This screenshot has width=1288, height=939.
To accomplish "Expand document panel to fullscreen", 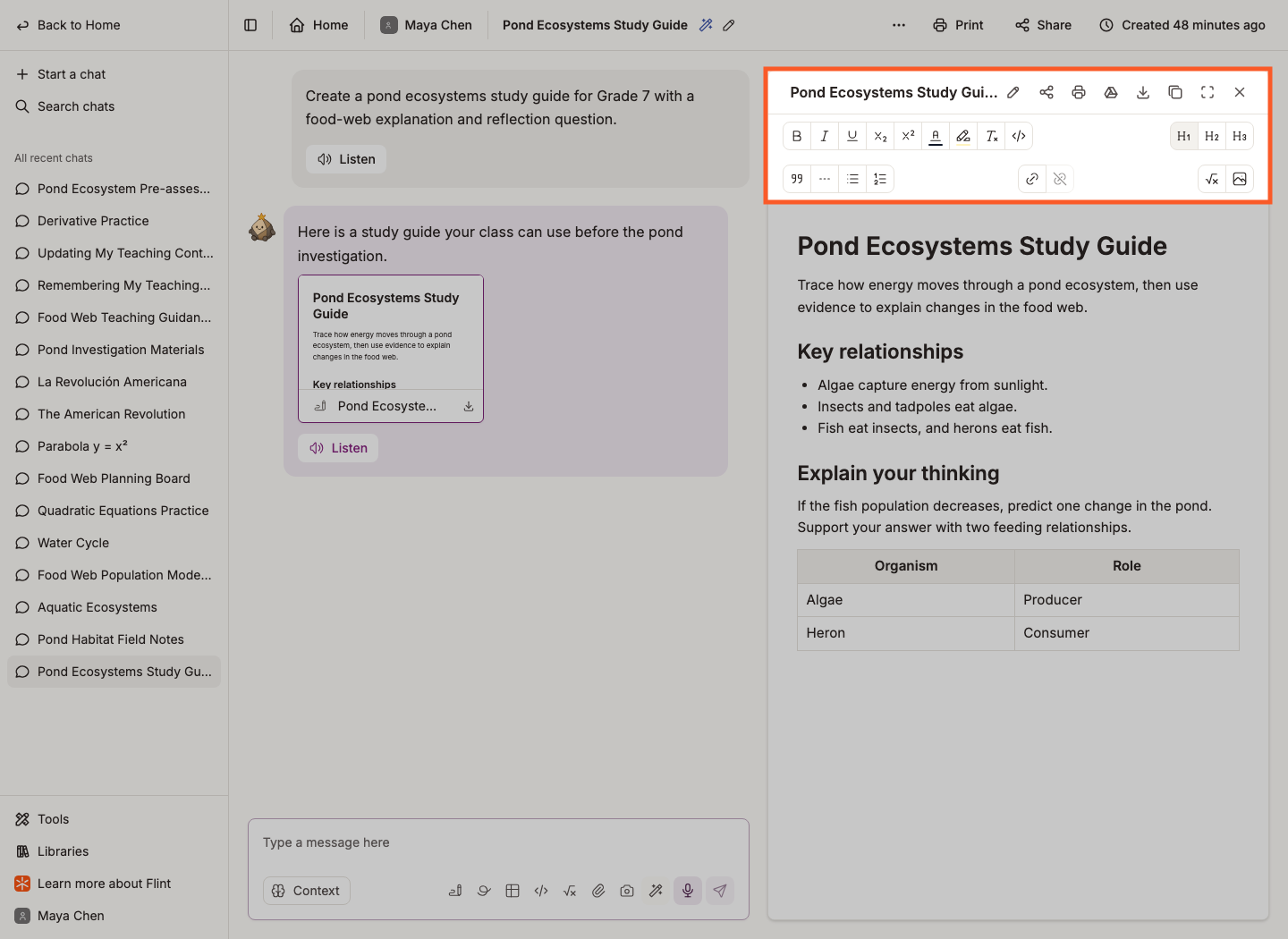I will (1207, 92).
